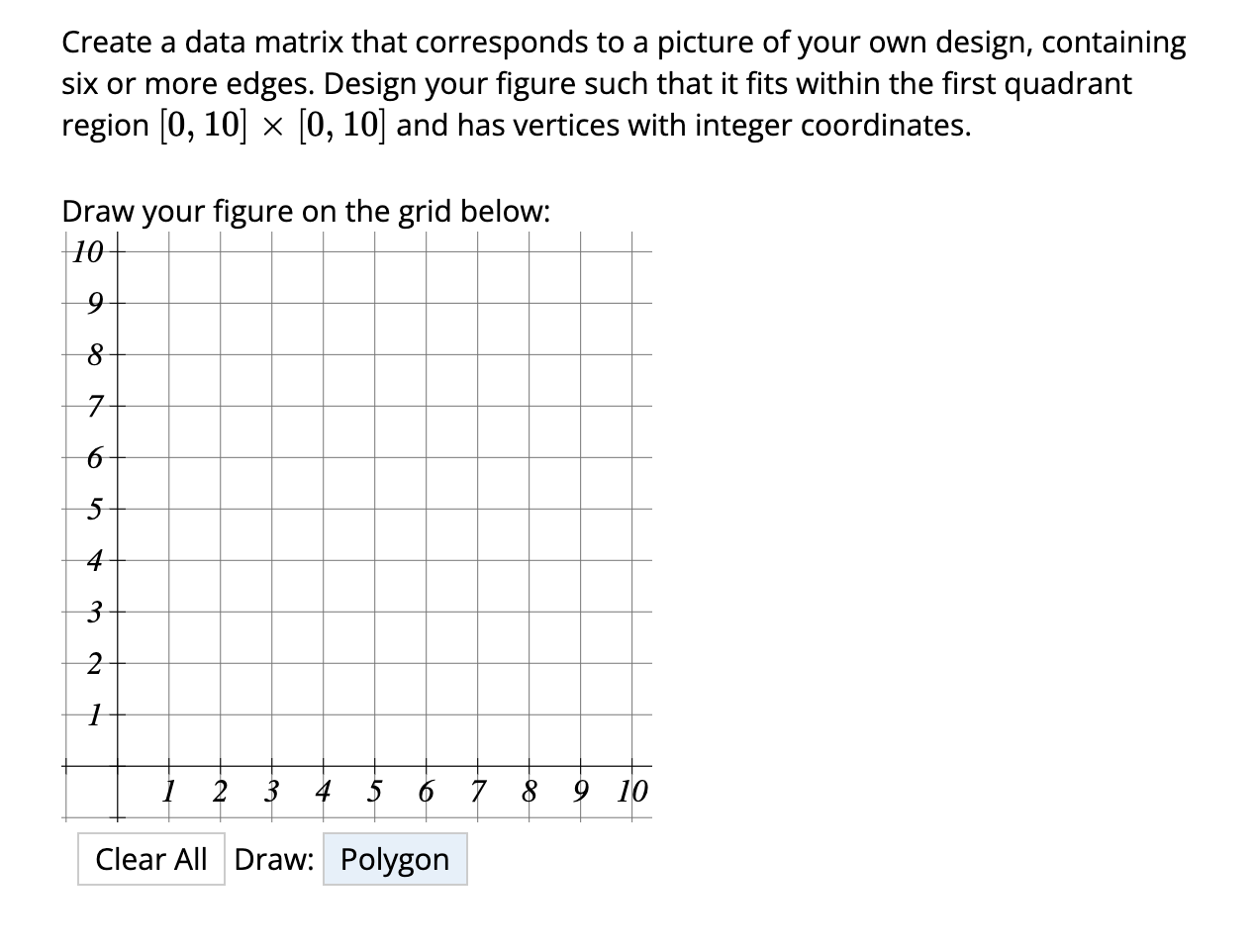Click the number 10 on the x-axis
The image size is (1255, 952).
(632, 792)
